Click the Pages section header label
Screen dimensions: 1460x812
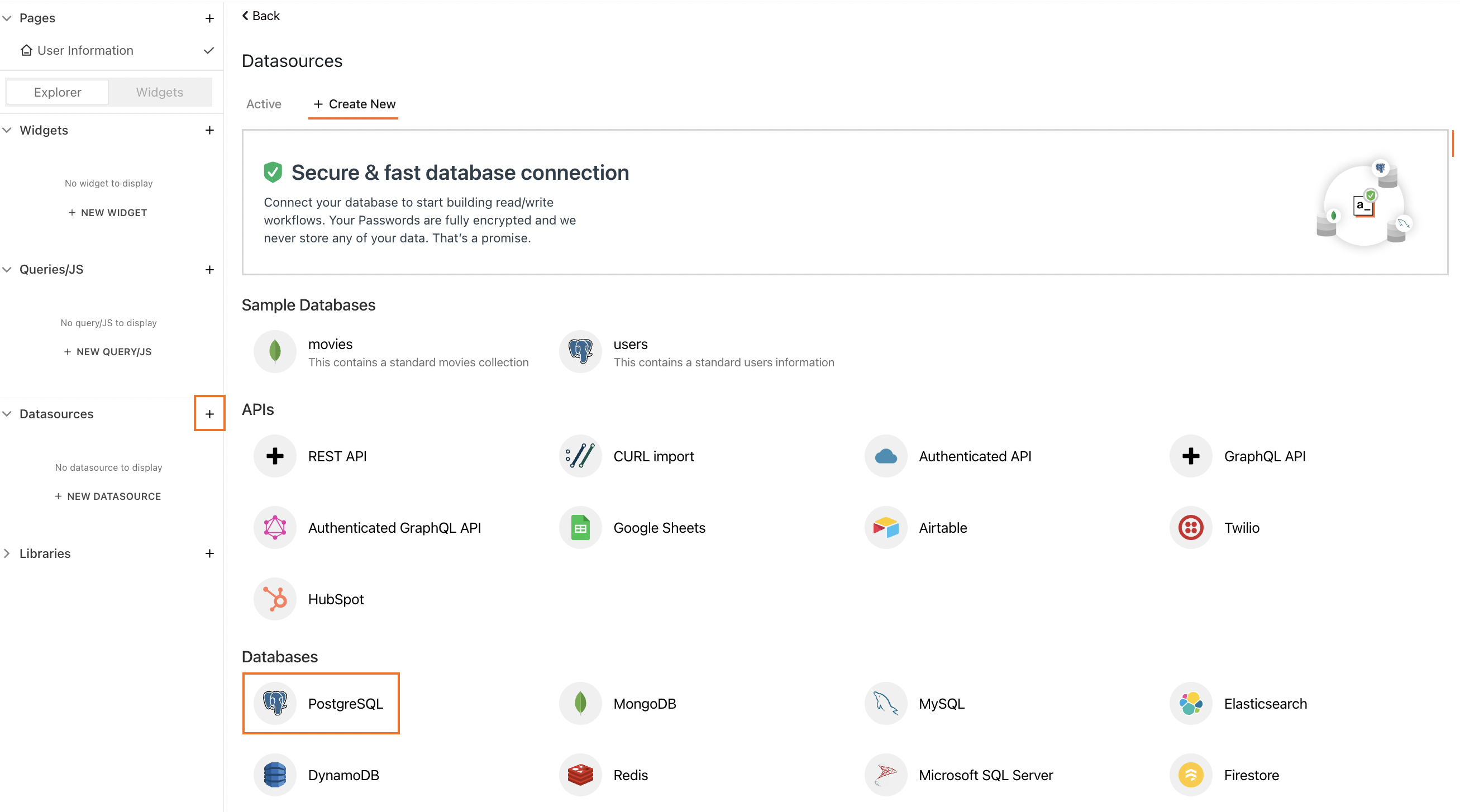click(37, 18)
